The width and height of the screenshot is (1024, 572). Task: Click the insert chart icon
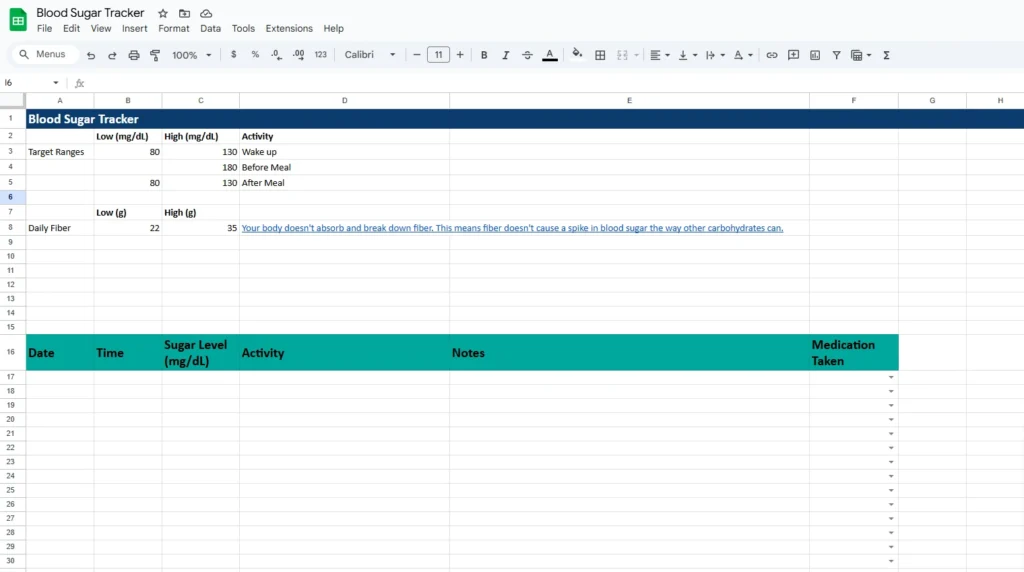pos(815,55)
